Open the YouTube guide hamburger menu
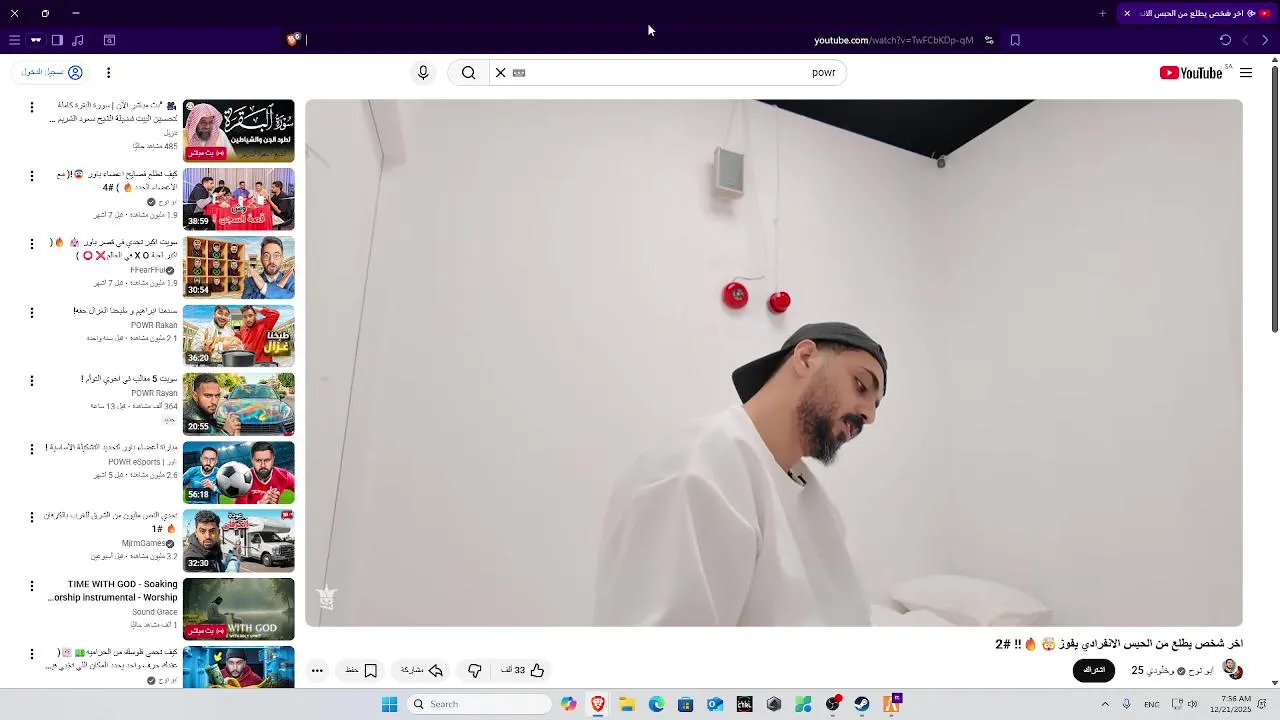Viewport: 1280px width, 720px height. pos(1246,73)
